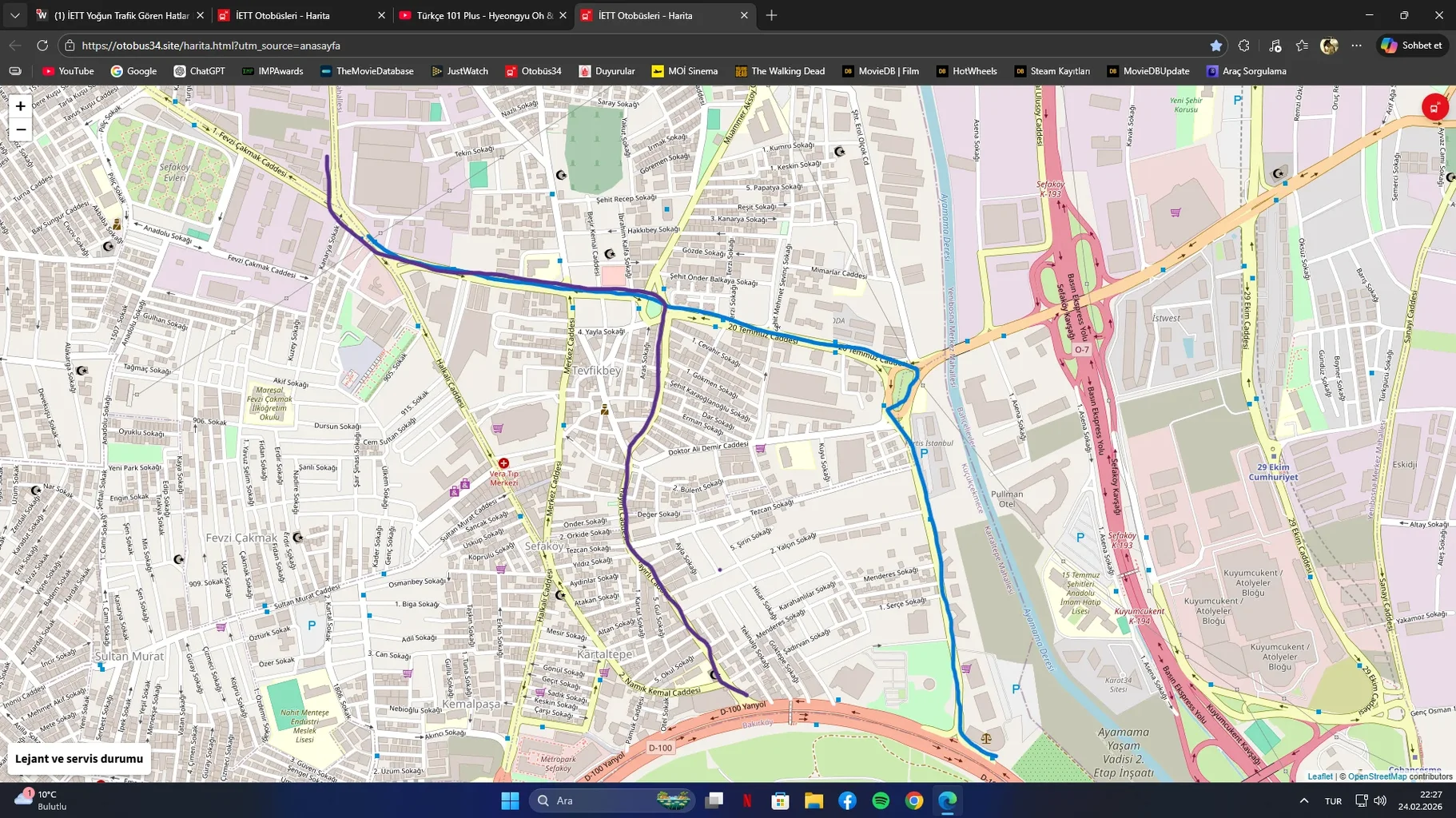Click the red bus icon on the map
Screen dimensions: 1456x818
click(1434, 106)
